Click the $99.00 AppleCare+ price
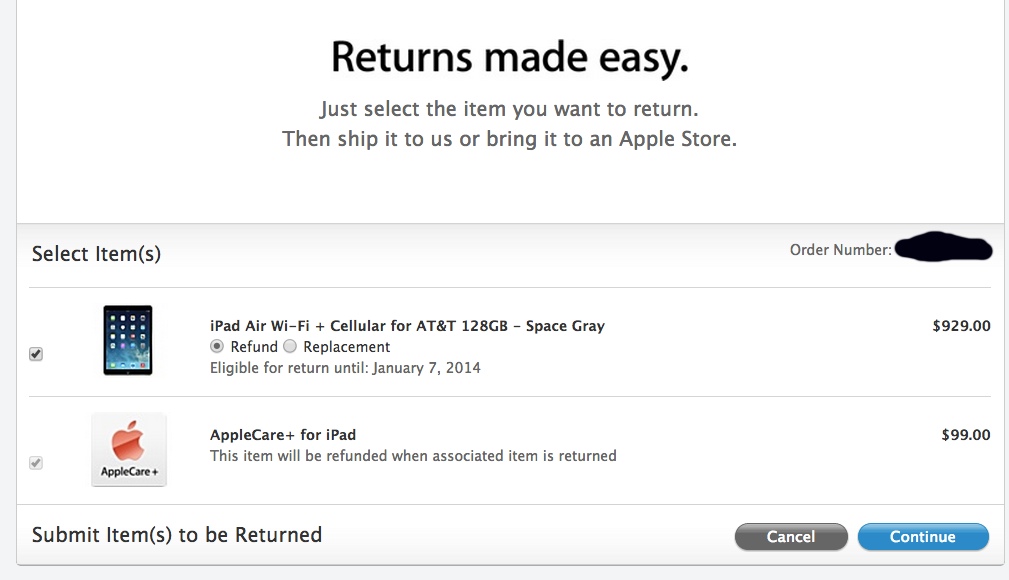Viewport: 1009px width, 580px height. click(x=966, y=435)
